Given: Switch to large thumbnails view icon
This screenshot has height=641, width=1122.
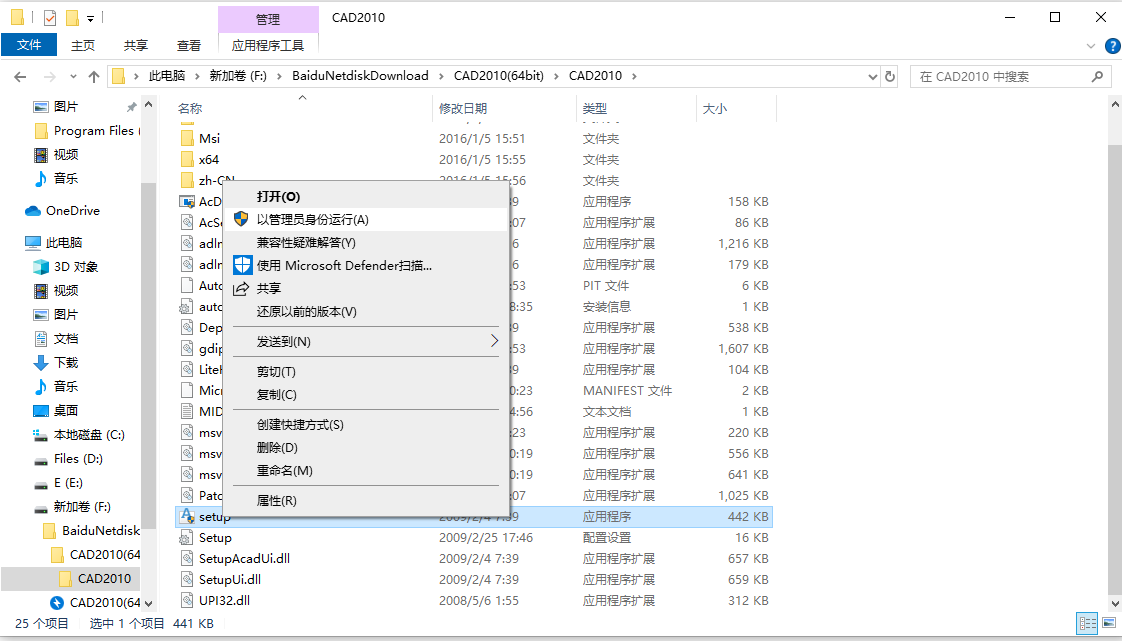Looking at the screenshot, I should (x=1108, y=624).
